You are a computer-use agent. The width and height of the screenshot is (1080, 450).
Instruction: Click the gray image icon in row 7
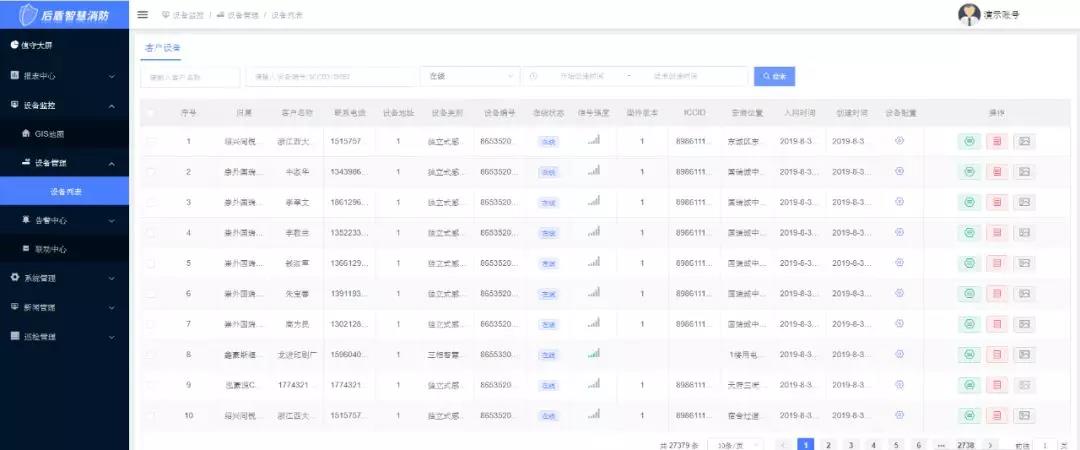[x=1024, y=324]
